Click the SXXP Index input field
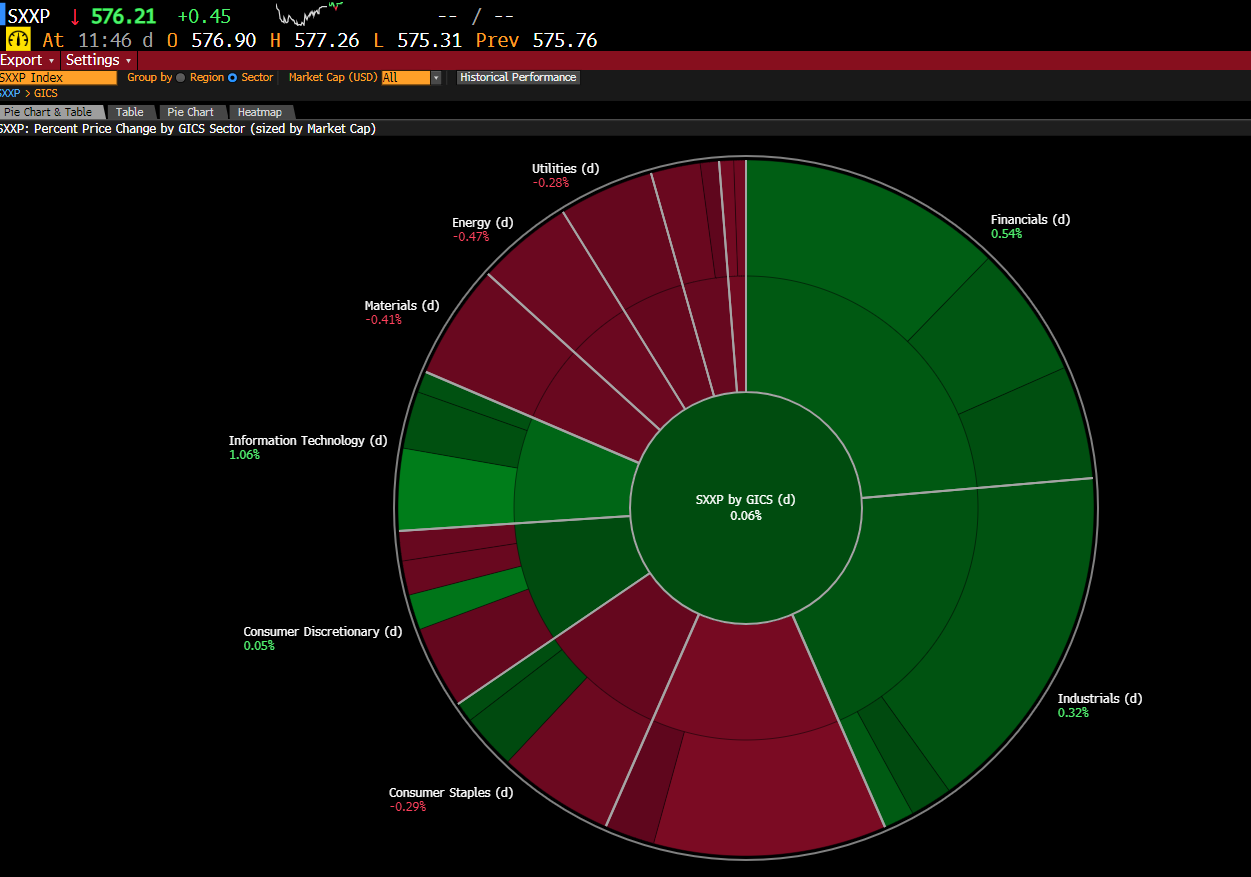1251x877 pixels. point(58,77)
